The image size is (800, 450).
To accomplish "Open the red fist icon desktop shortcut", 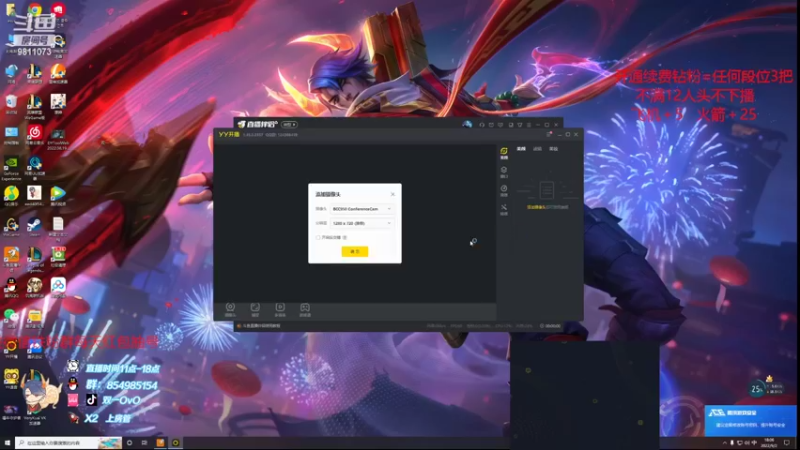I will pyautogui.click(x=58, y=10).
